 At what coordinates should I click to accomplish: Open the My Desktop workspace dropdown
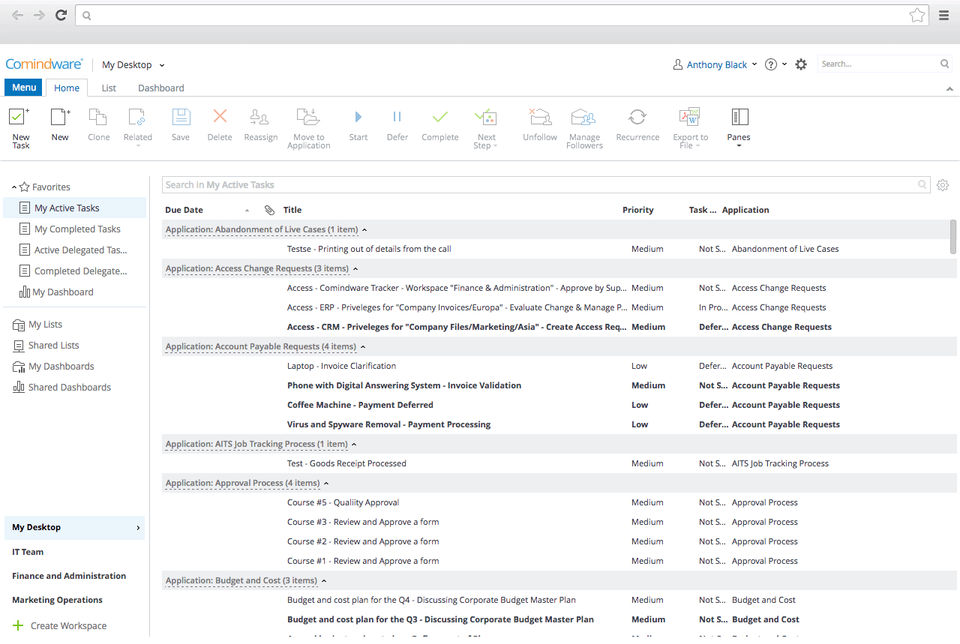tap(133, 65)
